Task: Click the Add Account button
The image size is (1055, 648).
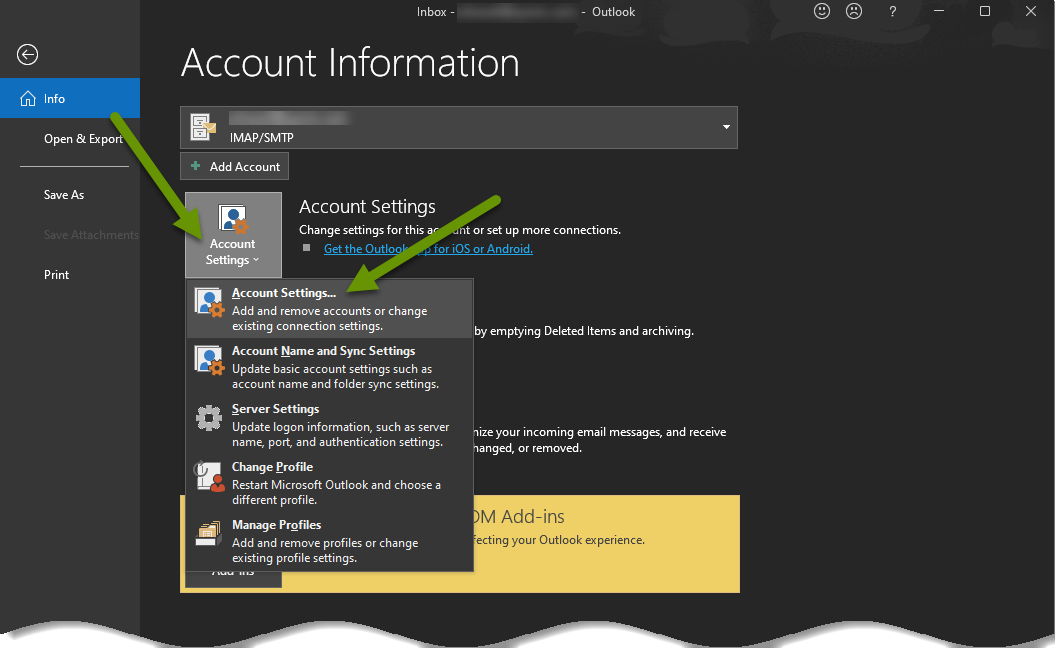Action: tap(234, 166)
